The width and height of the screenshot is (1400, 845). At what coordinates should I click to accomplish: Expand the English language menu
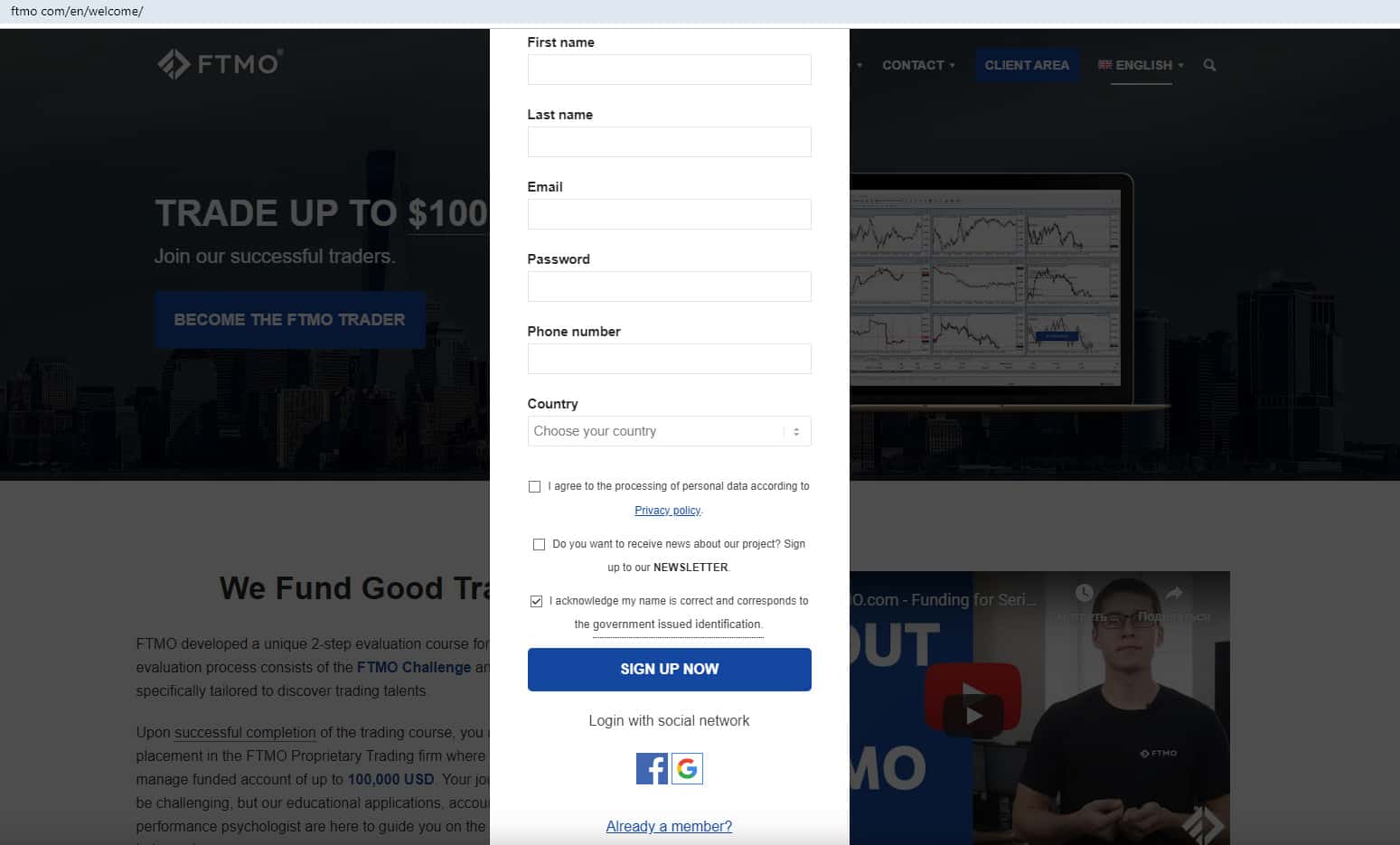click(1141, 65)
